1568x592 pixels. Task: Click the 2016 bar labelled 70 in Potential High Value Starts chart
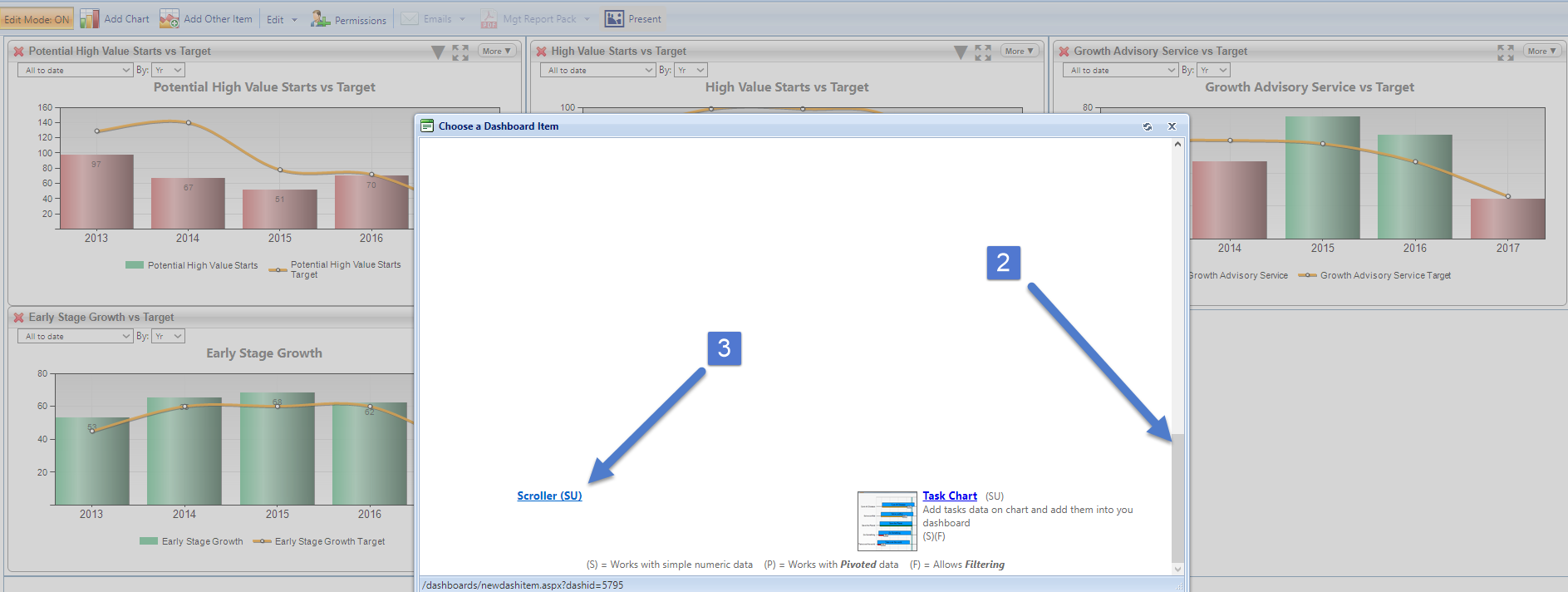click(371, 202)
